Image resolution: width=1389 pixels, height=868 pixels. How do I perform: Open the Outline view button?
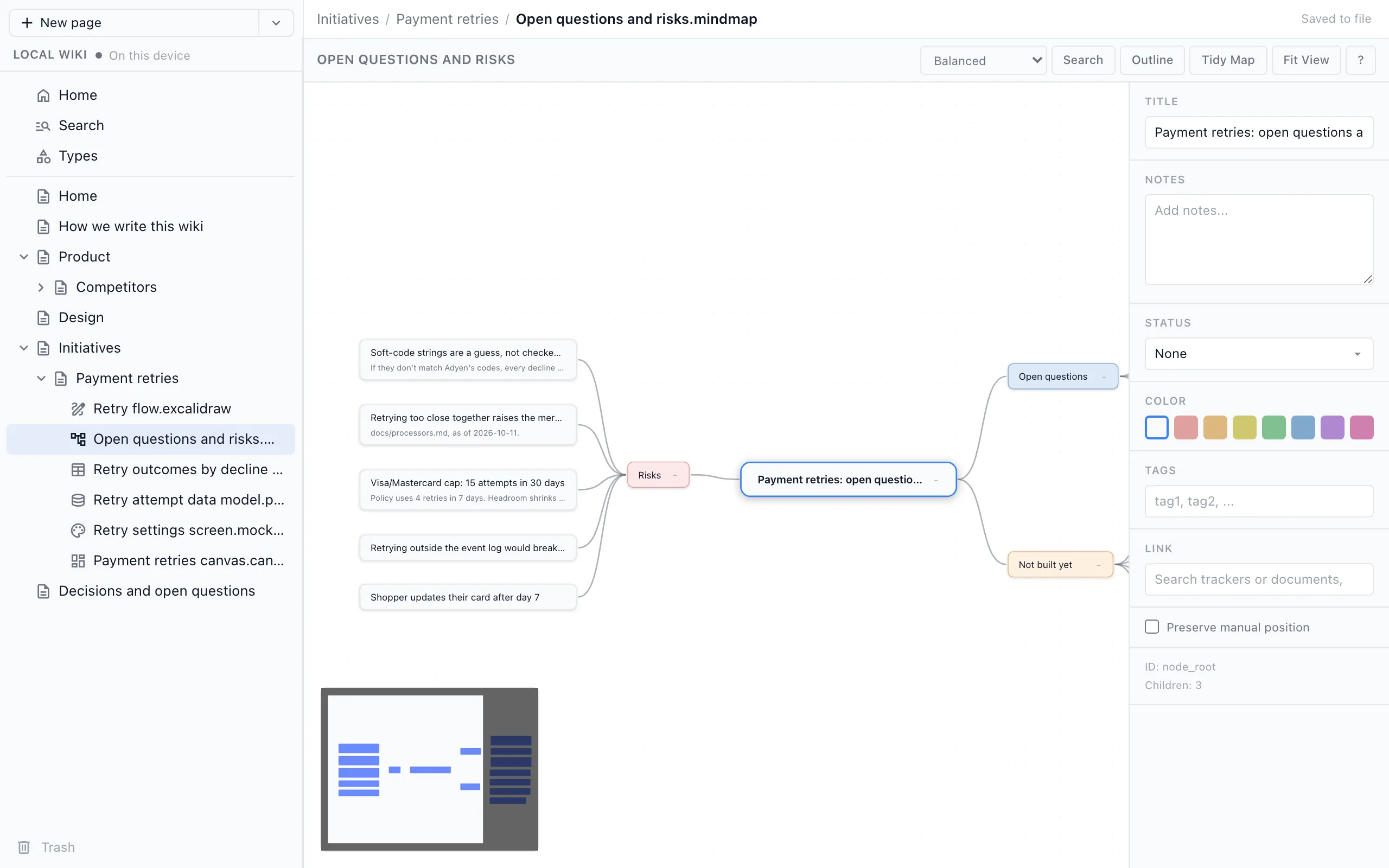tap(1152, 60)
